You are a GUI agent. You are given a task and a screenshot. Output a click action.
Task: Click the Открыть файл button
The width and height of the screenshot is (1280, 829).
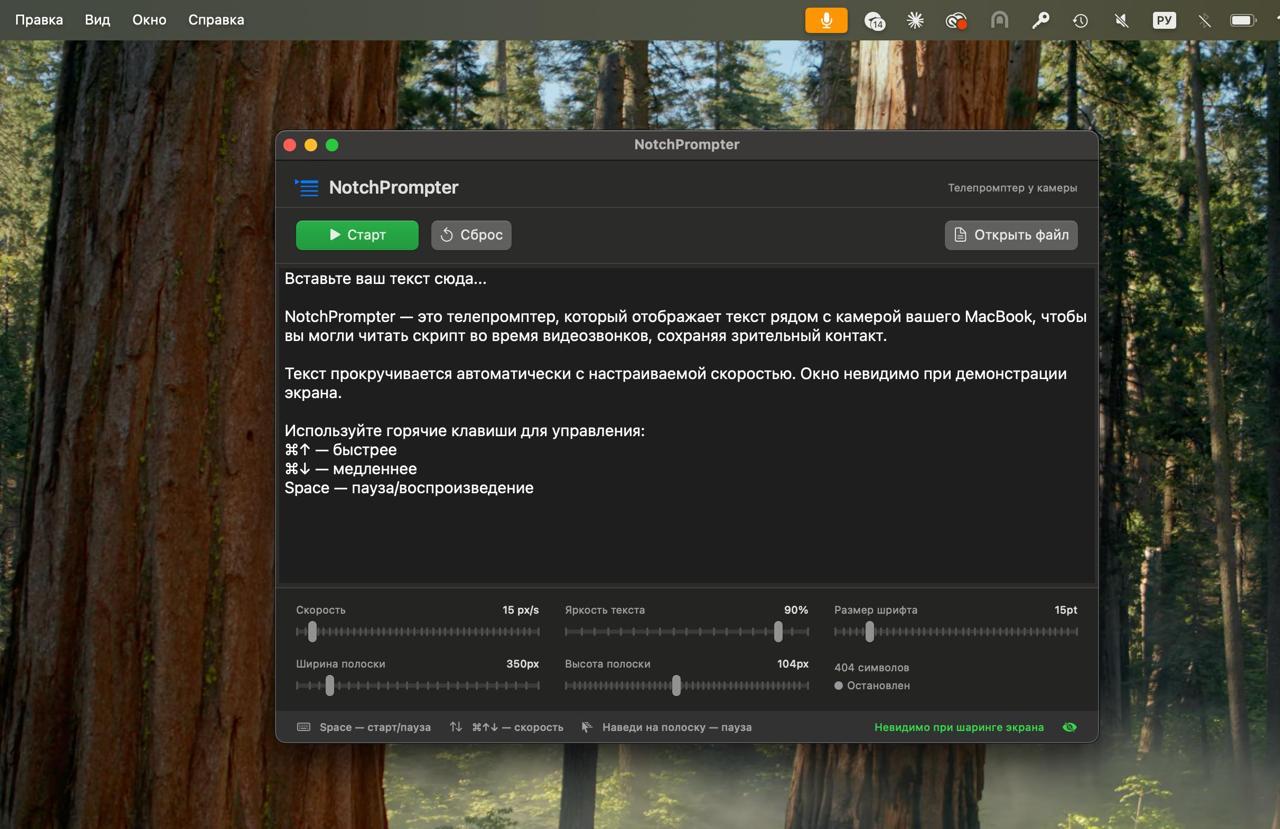point(1011,235)
